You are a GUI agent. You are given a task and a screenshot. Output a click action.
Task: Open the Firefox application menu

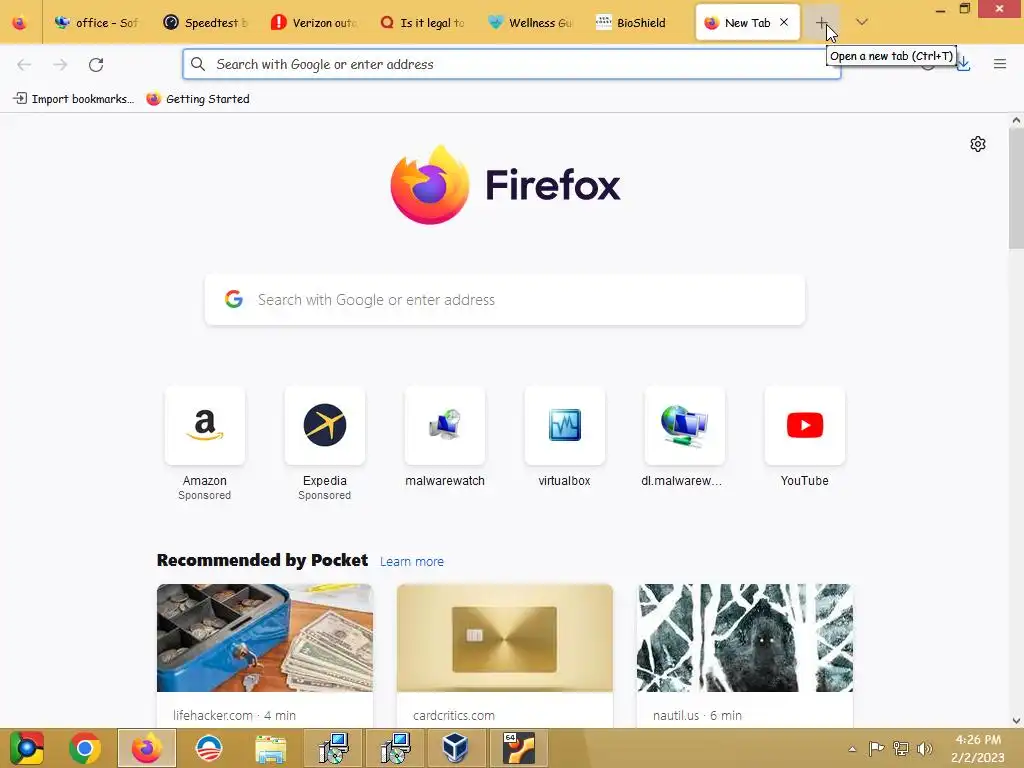(x=1000, y=64)
